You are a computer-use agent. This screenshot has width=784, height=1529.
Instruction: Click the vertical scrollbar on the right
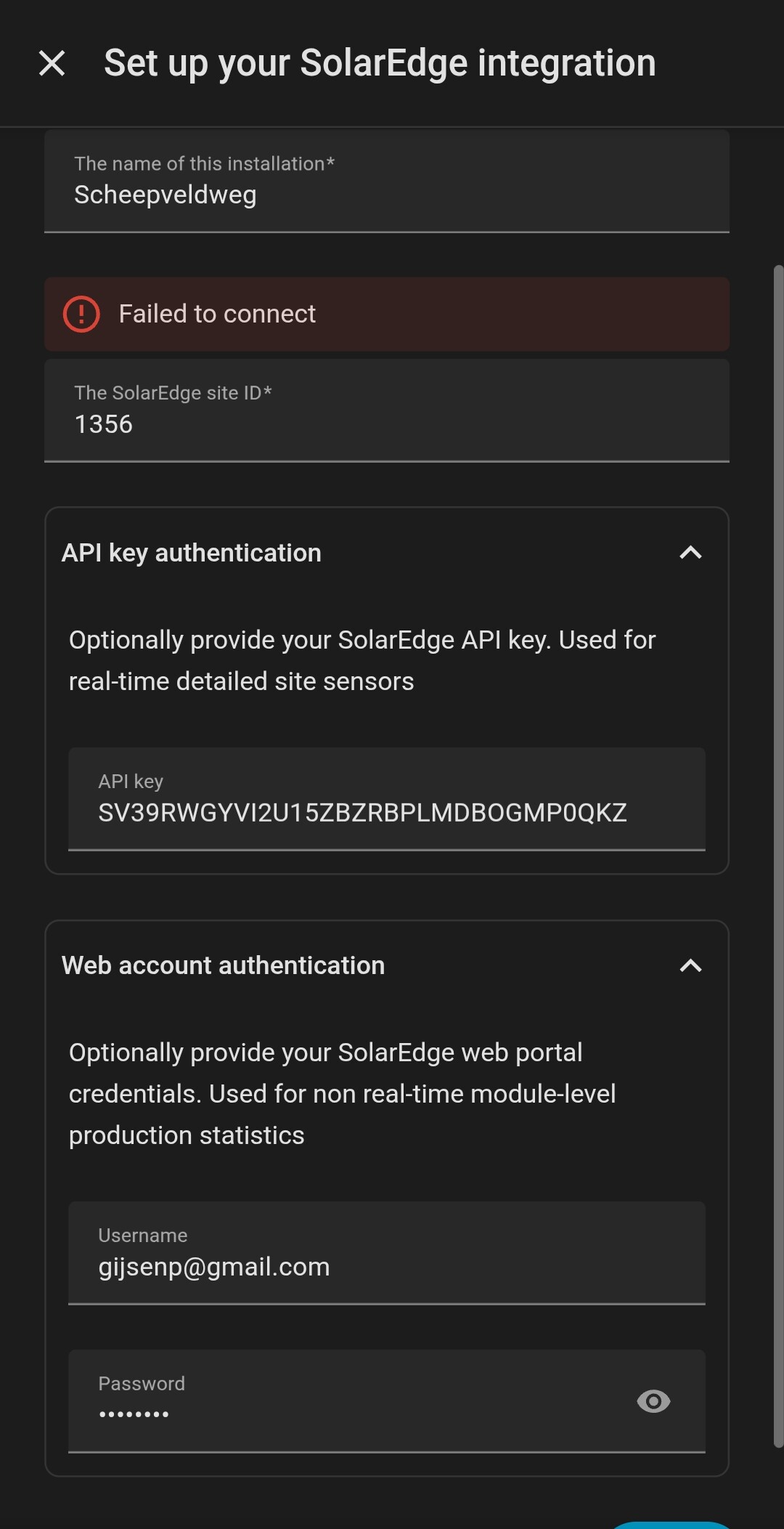tap(778, 857)
